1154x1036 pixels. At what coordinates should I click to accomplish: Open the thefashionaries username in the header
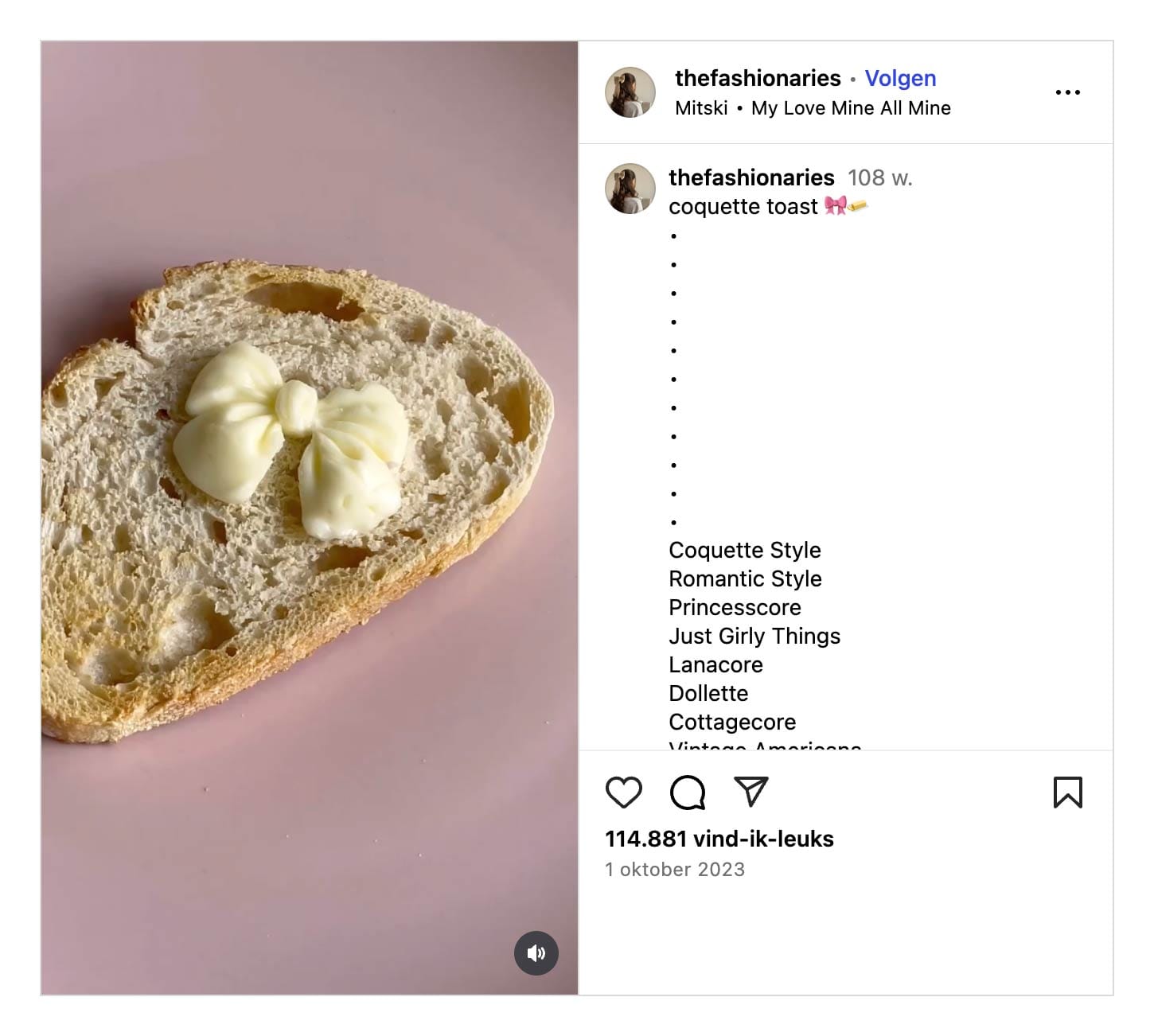[x=756, y=78]
